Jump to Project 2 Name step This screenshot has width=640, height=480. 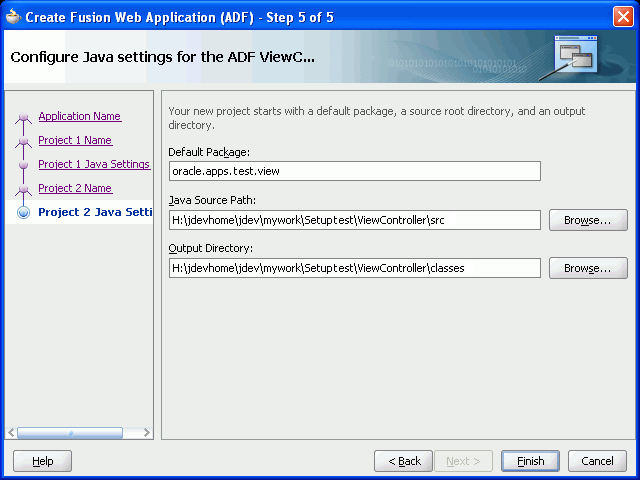[75, 189]
